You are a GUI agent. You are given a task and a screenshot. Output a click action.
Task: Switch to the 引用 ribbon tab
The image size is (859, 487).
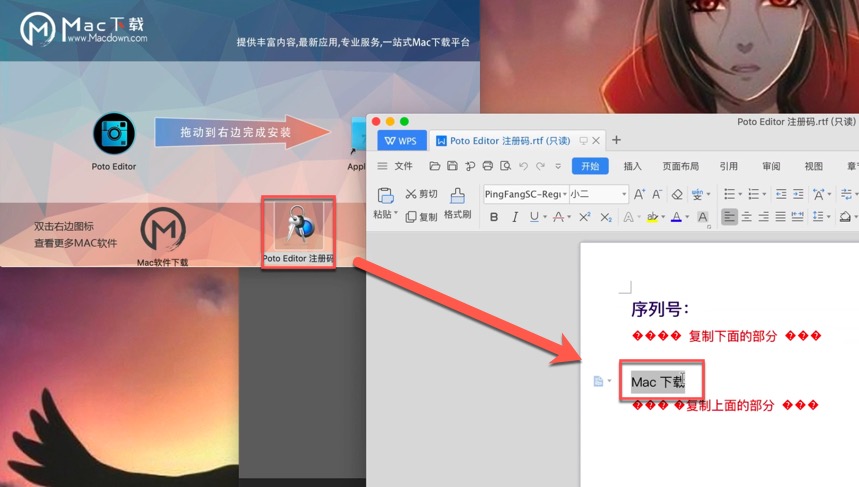click(729, 166)
